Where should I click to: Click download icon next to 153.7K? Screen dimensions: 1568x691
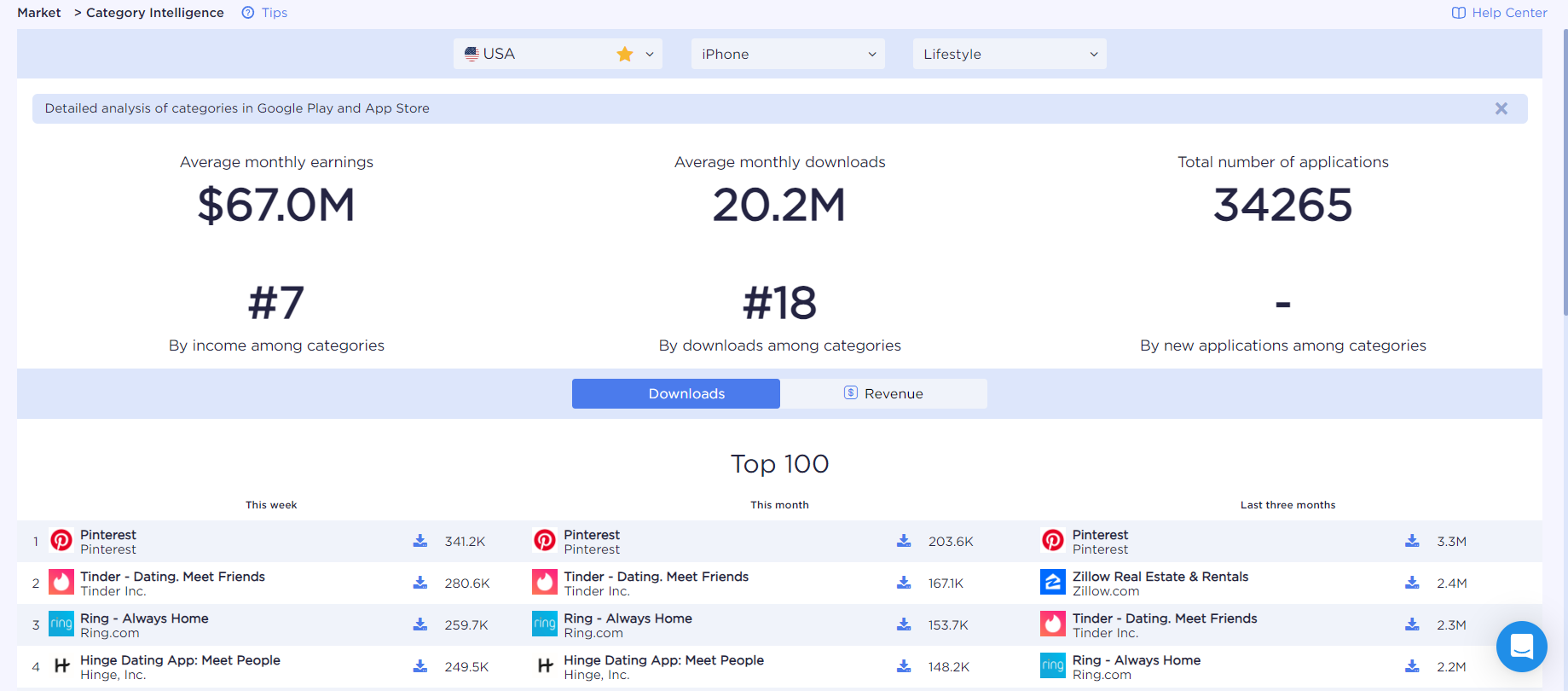904,624
